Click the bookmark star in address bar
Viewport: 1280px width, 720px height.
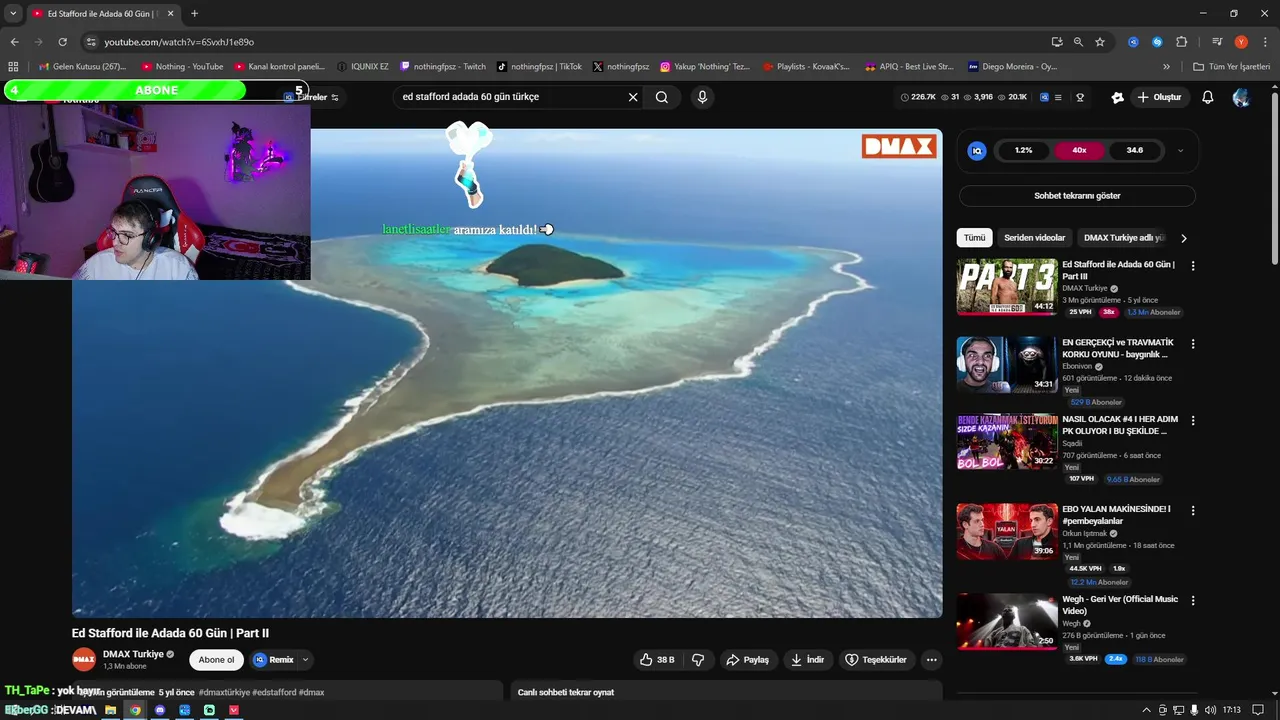pyautogui.click(x=1100, y=42)
